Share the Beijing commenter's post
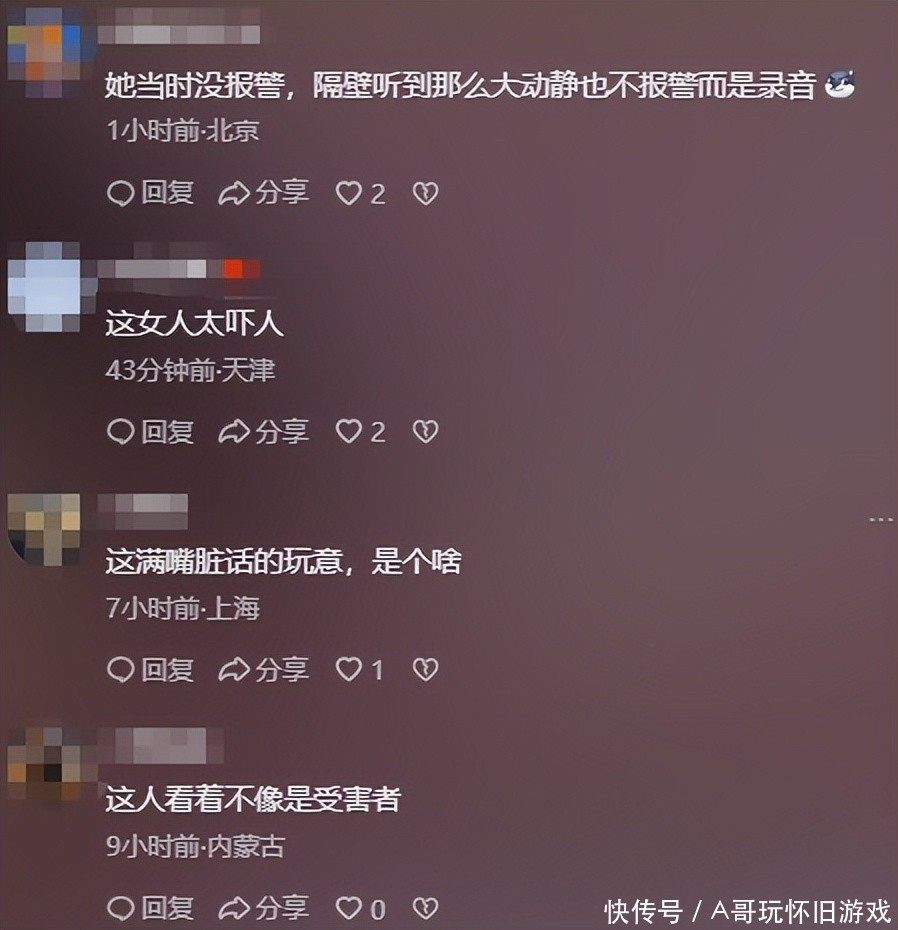The height and width of the screenshot is (930, 898). pos(263,193)
